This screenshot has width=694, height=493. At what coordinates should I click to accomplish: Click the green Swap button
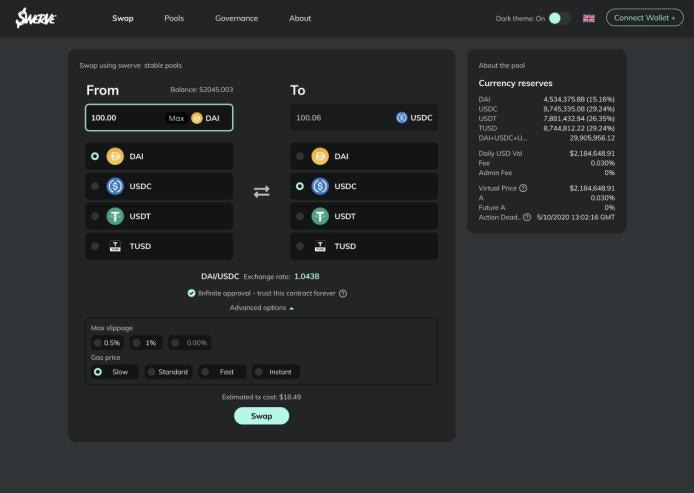[x=262, y=416]
